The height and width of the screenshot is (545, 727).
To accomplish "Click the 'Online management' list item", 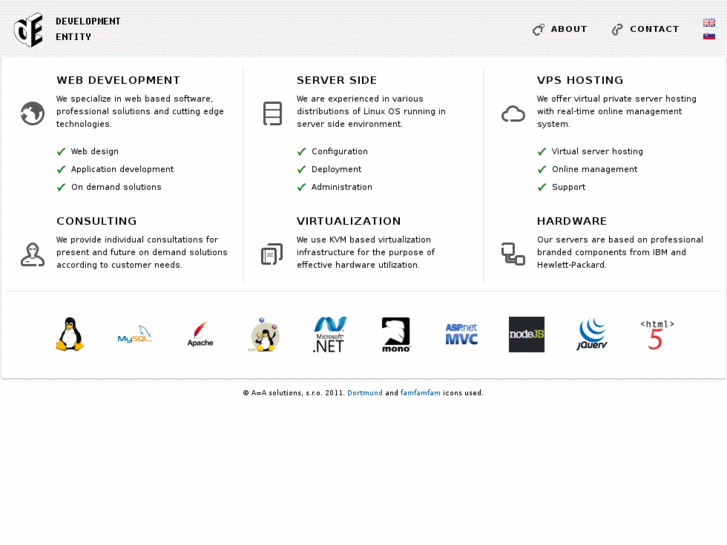I will (594, 169).
